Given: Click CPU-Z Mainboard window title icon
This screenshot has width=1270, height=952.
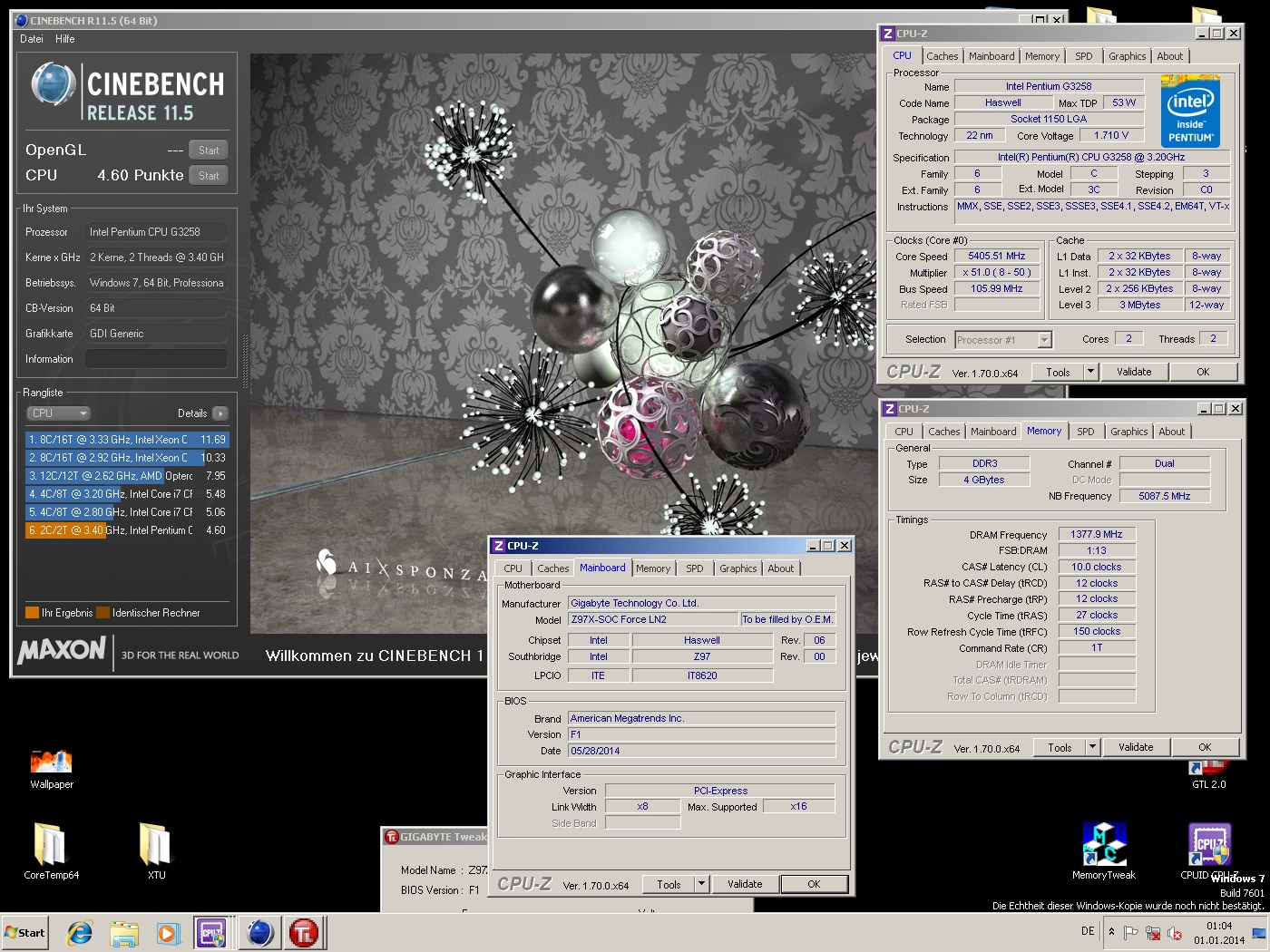Looking at the screenshot, I should tap(498, 546).
